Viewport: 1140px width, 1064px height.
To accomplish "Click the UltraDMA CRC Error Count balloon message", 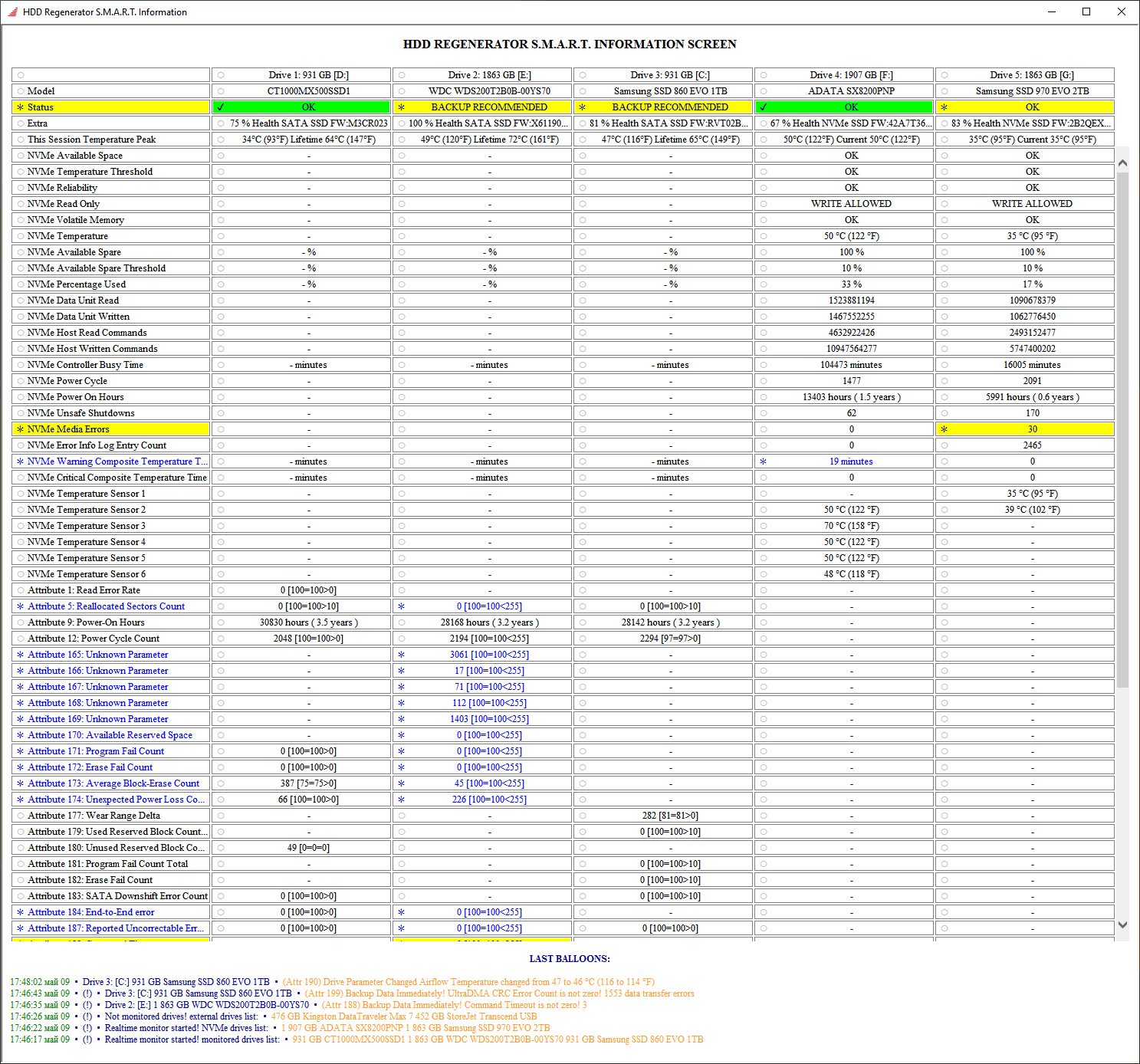I will point(500,993).
